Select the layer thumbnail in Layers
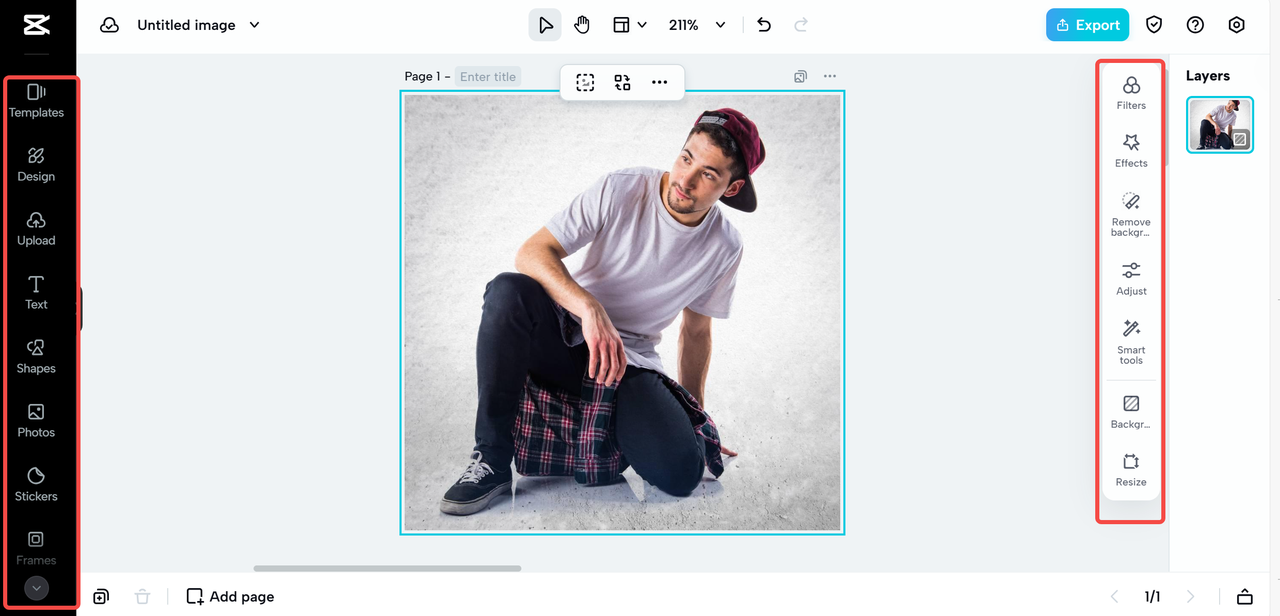Image resolution: width=1280 pixels, height=616 pixels. pos(1220,125)
